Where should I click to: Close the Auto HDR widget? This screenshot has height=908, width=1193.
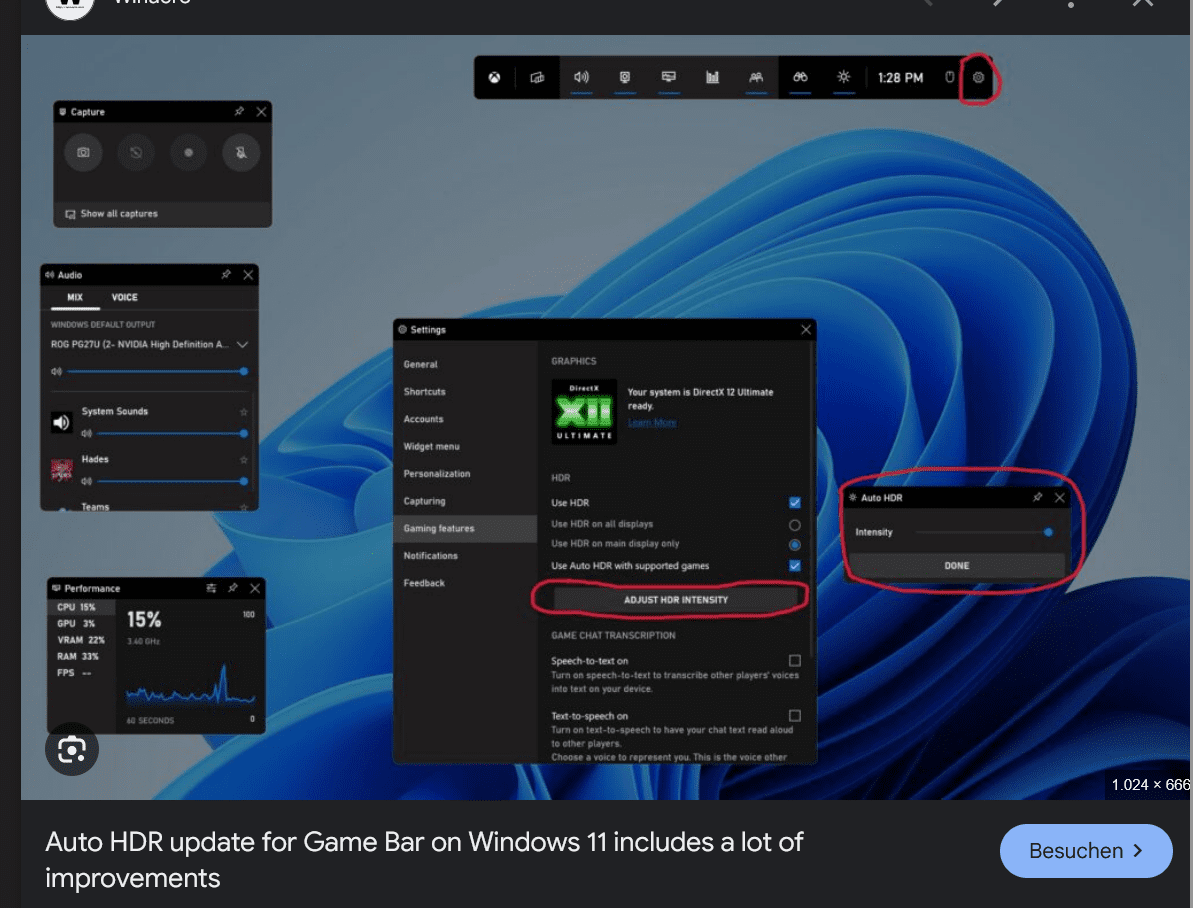[1060, 497]
